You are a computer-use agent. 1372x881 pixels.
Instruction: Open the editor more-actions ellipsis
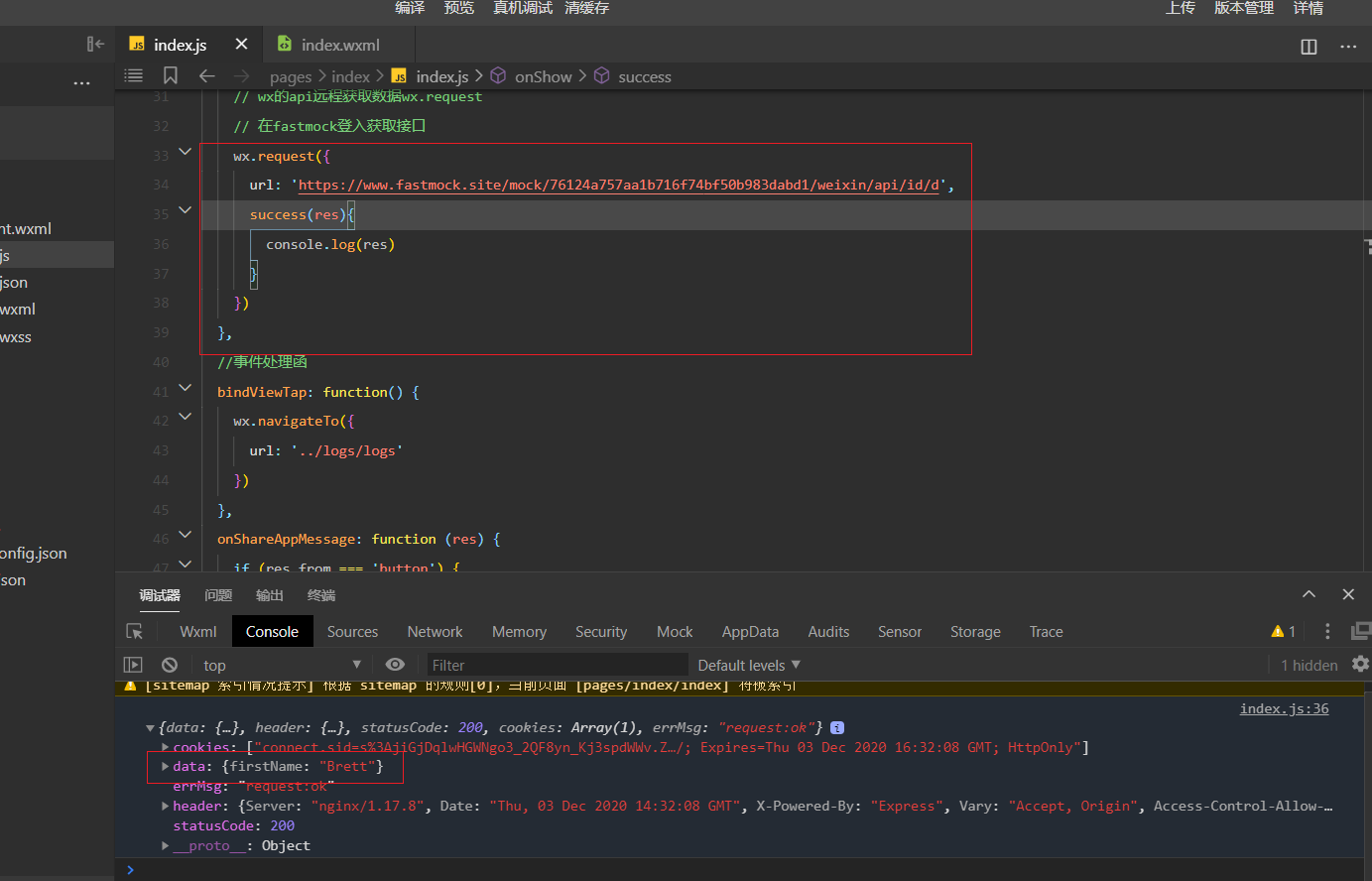click(x=1348, y=47)
